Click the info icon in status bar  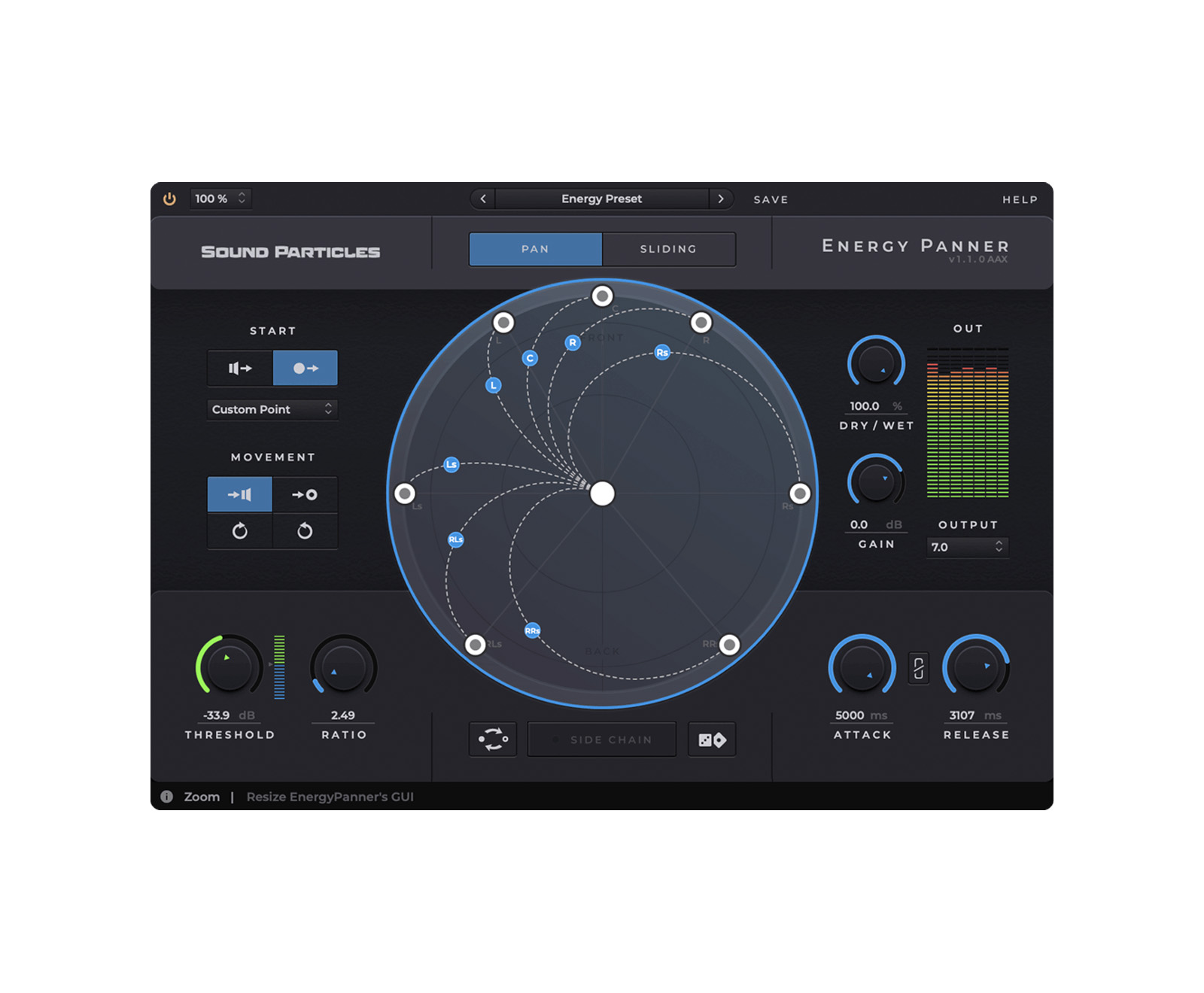(x=167, y=797)
